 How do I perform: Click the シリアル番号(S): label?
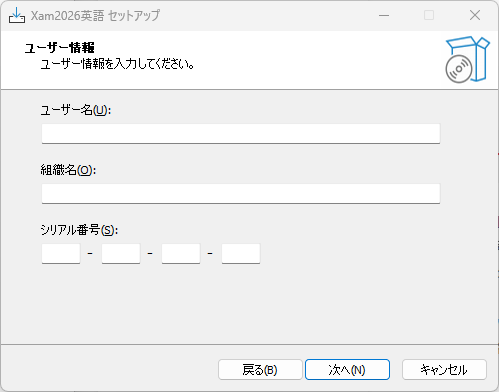point(79,230)
